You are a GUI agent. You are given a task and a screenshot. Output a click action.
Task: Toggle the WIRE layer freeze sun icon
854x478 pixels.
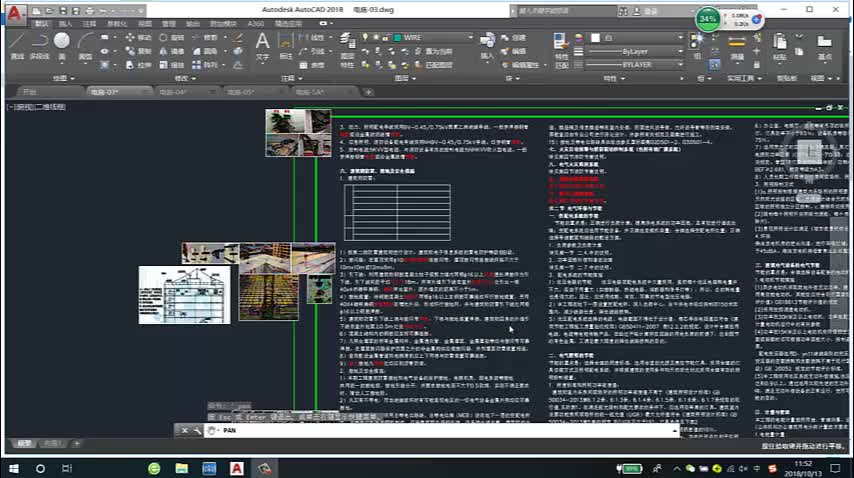coord(375,38)
